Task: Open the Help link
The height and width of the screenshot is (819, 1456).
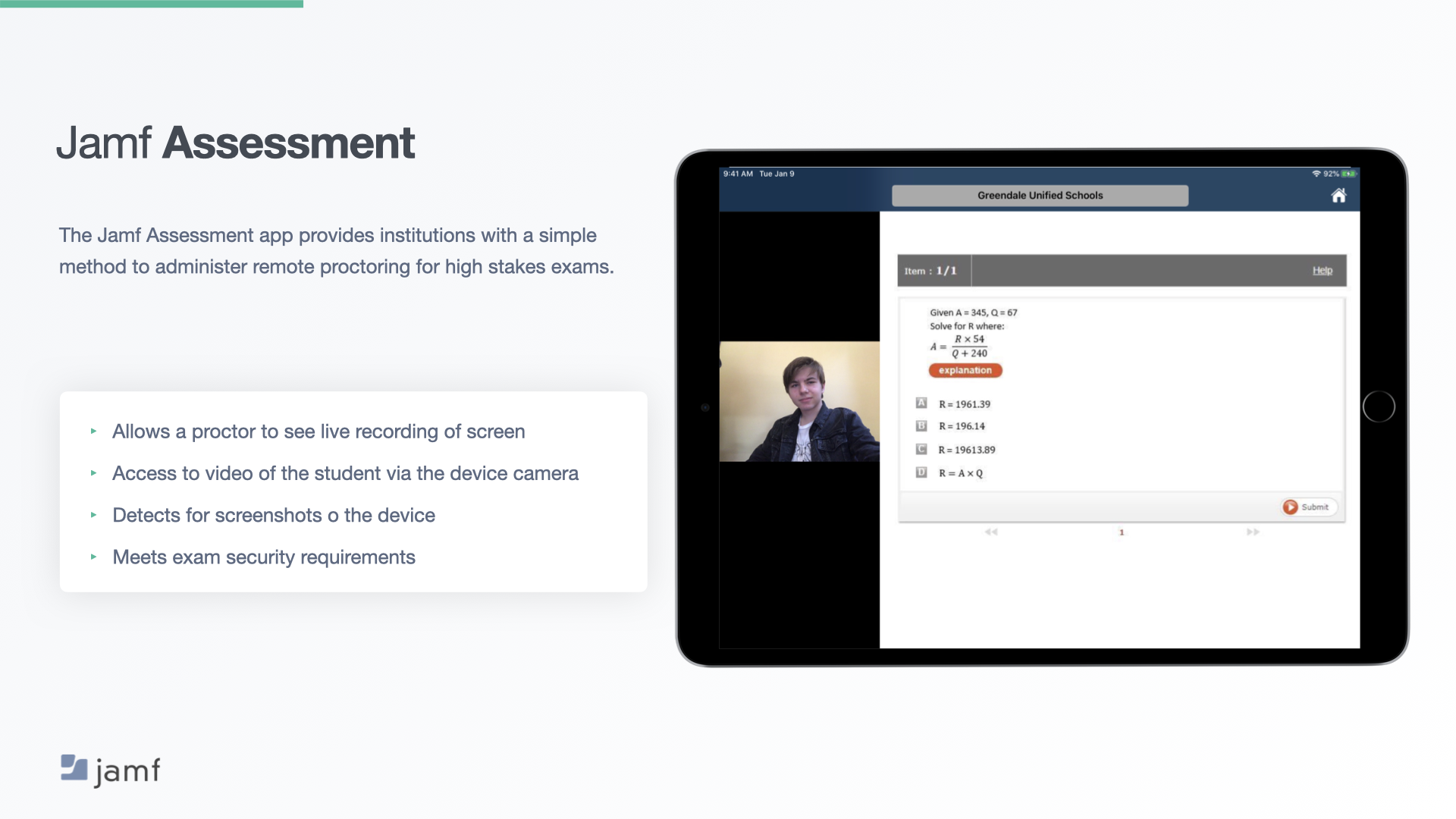Action: [x=1322, y=271]
